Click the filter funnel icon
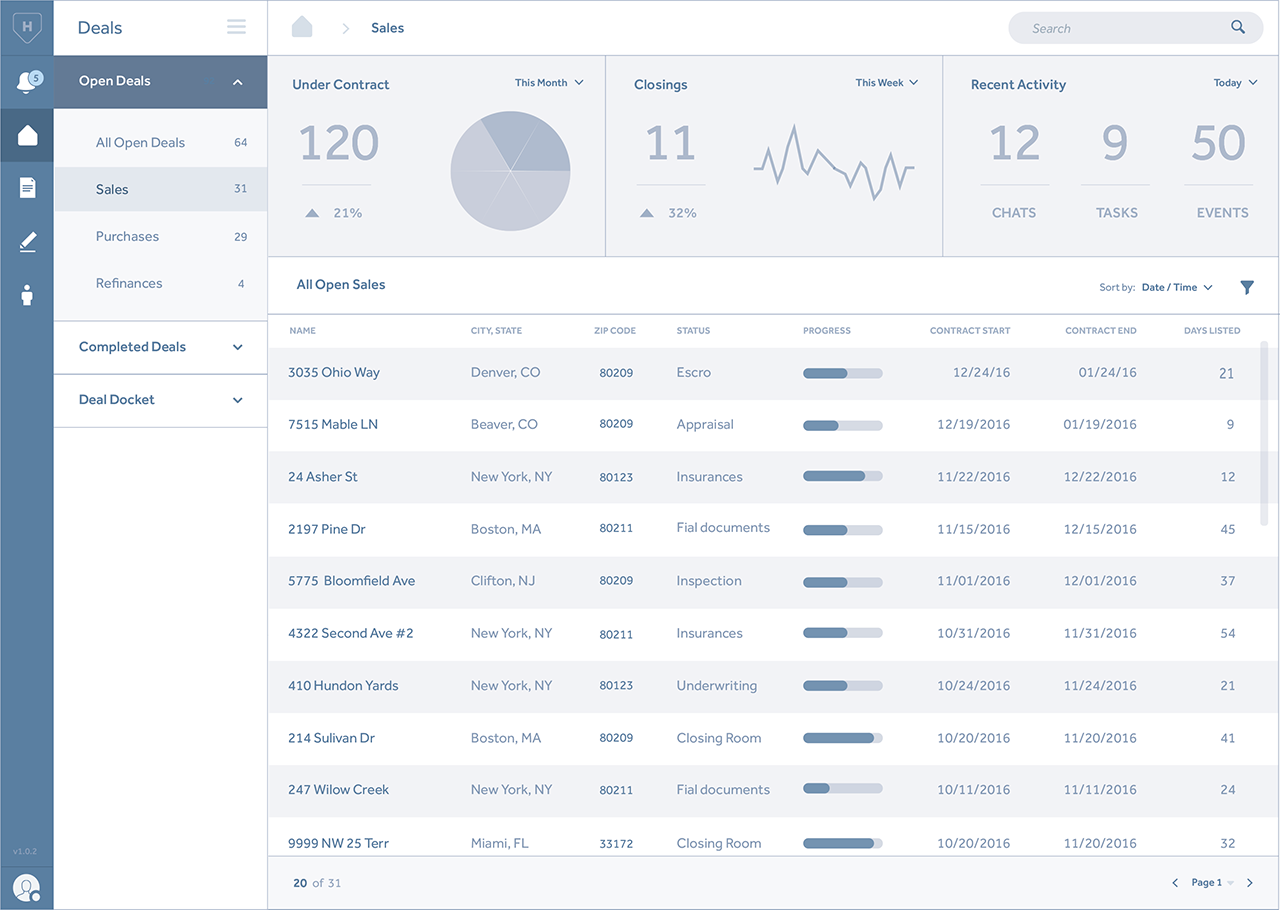Viewport: 1280px width, 910px height. [x=1247, y=287]
